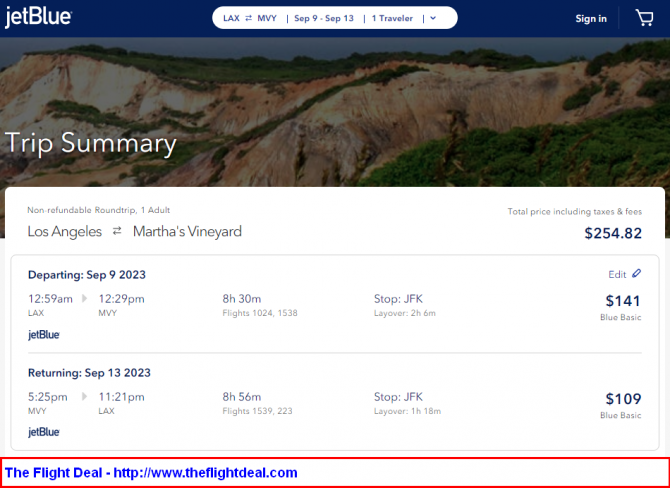Click the 8h 30m duration
Image resolution: width=670 pixels, height=488 pixels.
coord(242,299)
